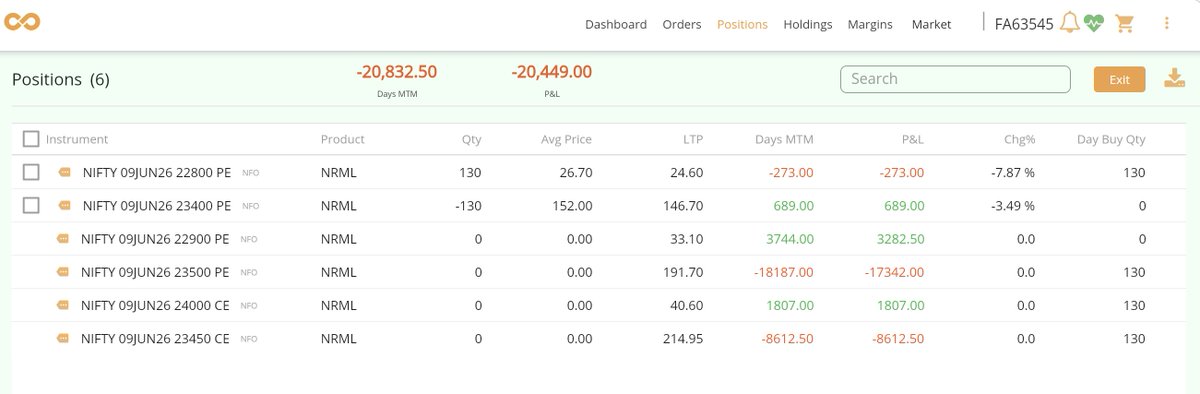
Task: Select NIFTY 09JUN26 24000 CE instrument name
Action: [155, 306]
